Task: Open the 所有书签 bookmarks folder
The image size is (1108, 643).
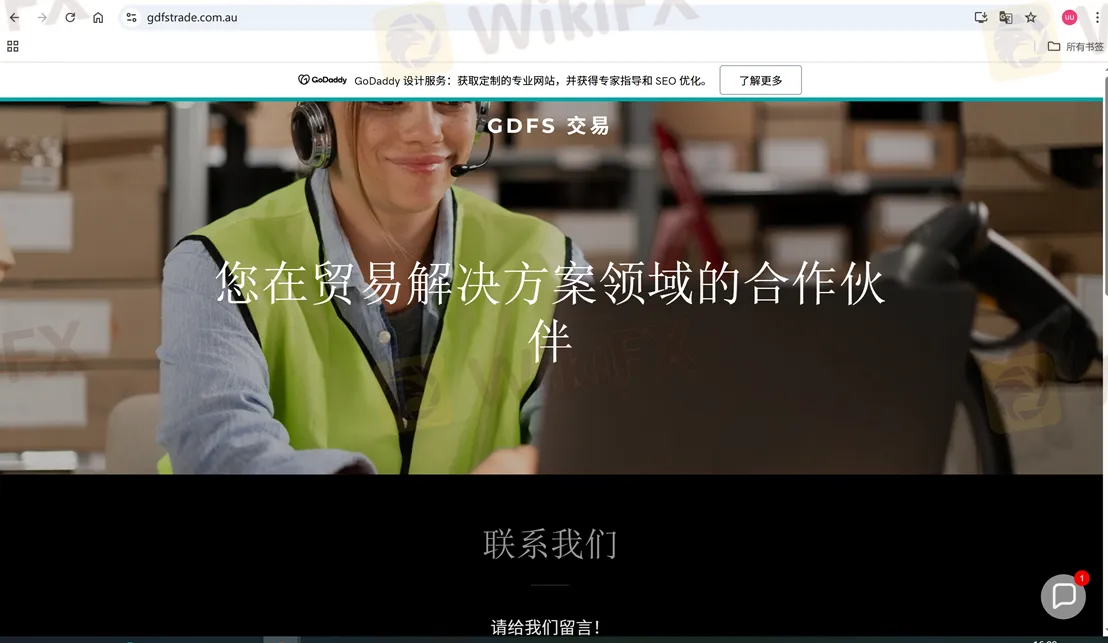Action: coord(1075,47)
